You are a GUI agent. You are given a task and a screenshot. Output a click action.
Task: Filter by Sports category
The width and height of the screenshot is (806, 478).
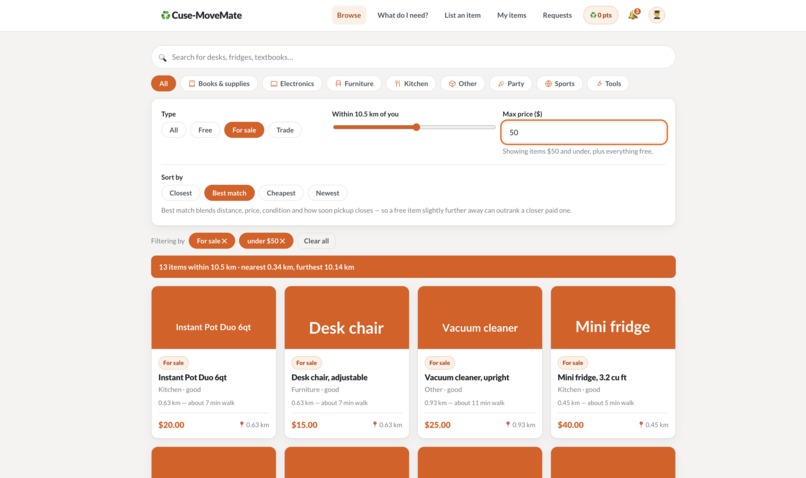[560, 83]
